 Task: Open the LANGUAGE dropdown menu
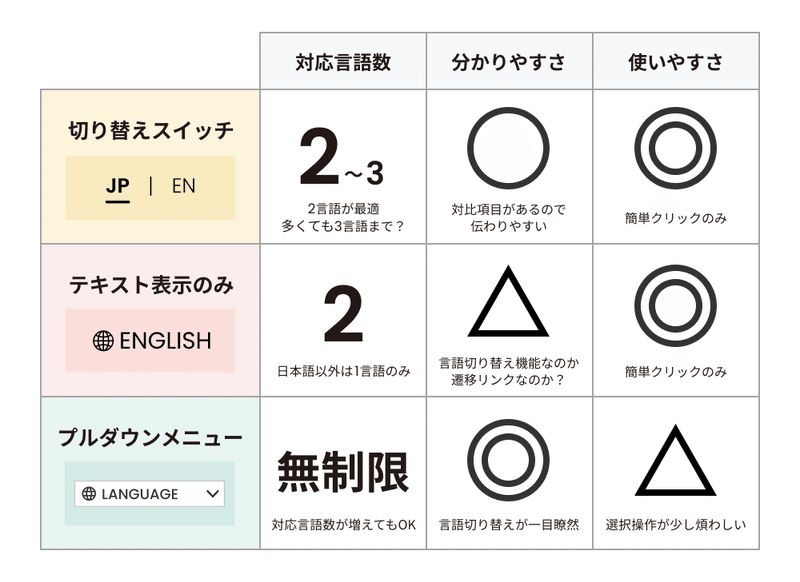(149, 494)
